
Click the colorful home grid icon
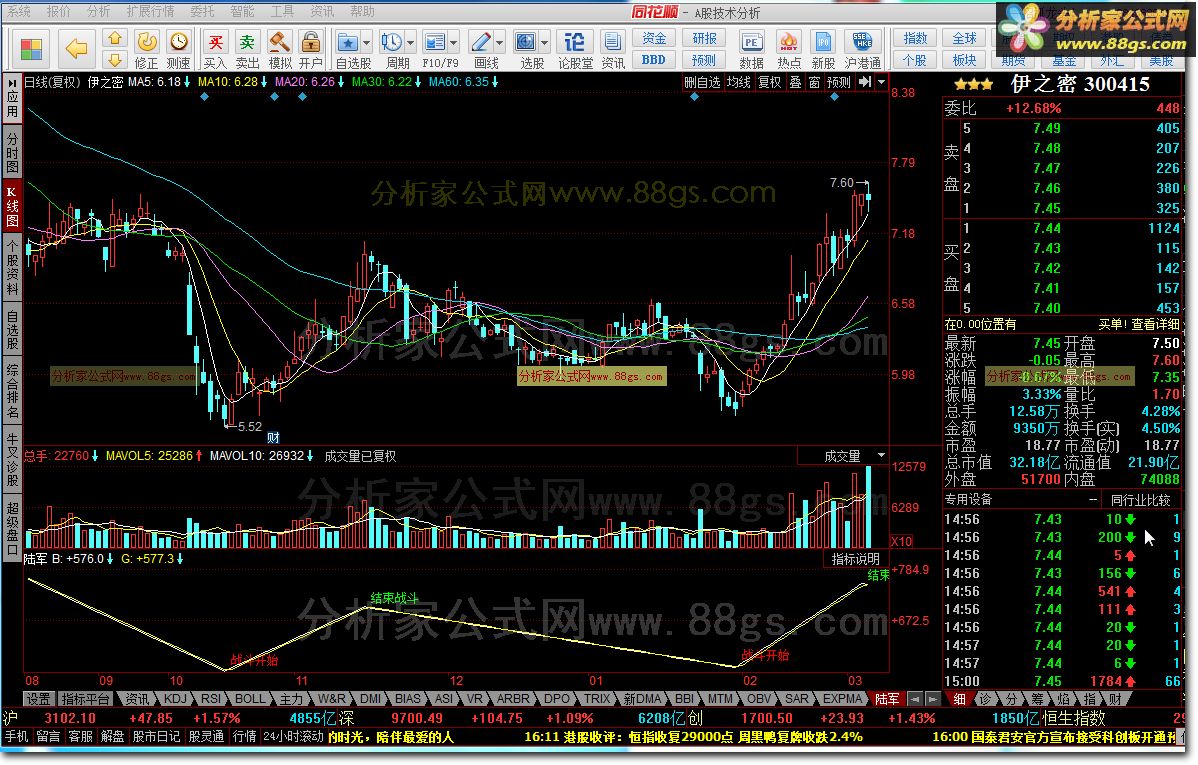pyautogui.click(x=31, y=50)
